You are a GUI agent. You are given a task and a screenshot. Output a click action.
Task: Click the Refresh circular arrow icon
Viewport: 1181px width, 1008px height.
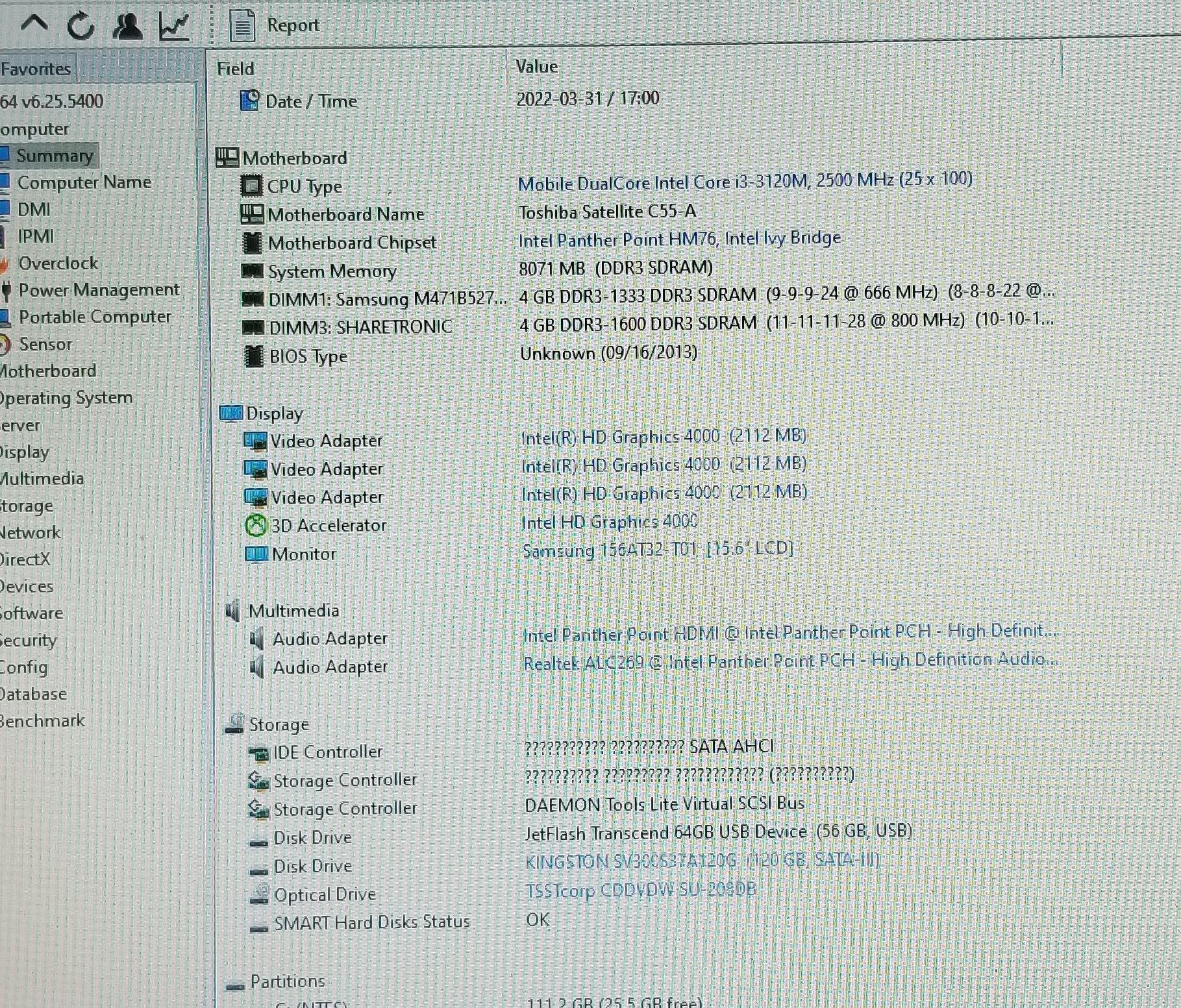[81, 26]
